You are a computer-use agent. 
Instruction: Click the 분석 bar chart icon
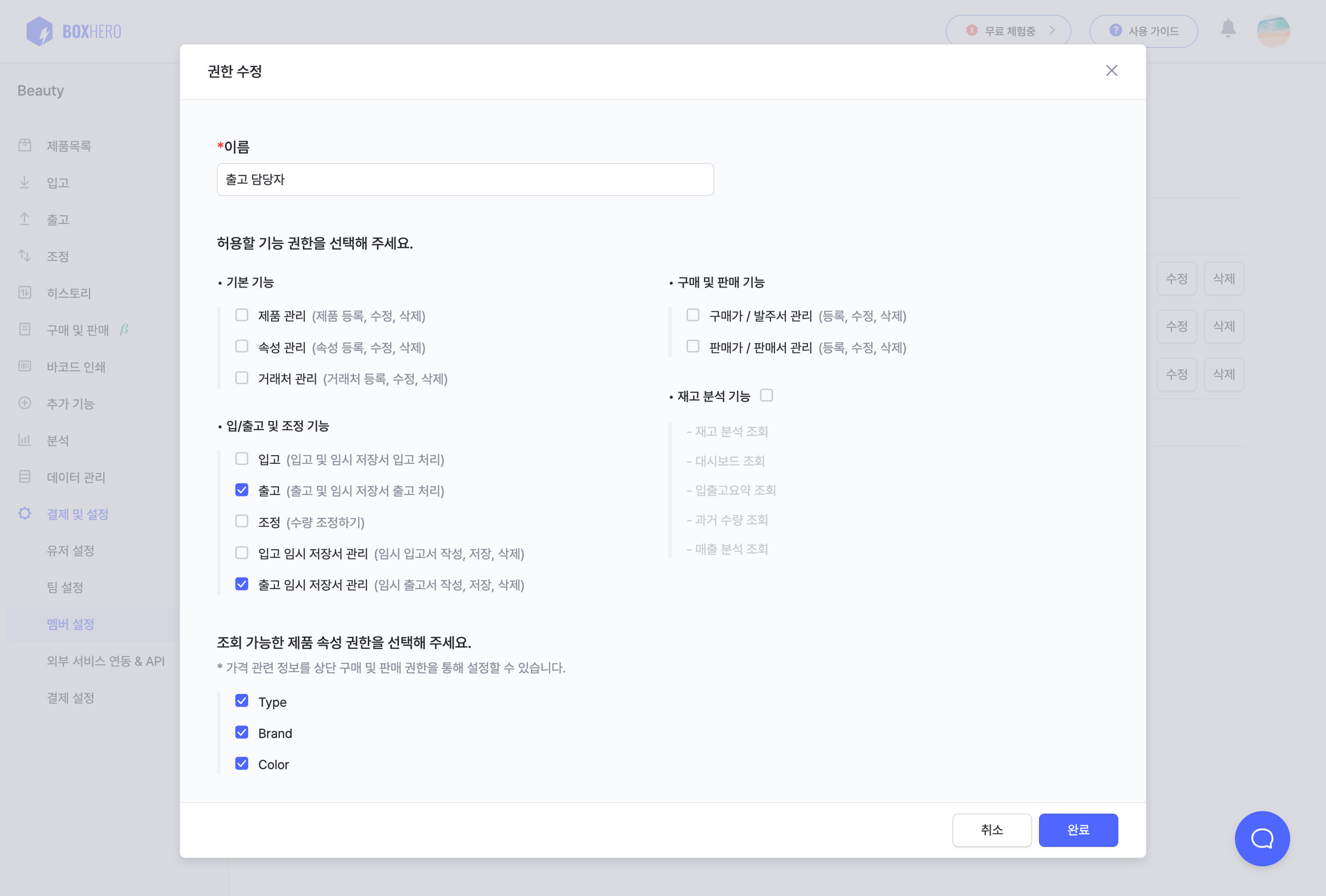point(25,439)
